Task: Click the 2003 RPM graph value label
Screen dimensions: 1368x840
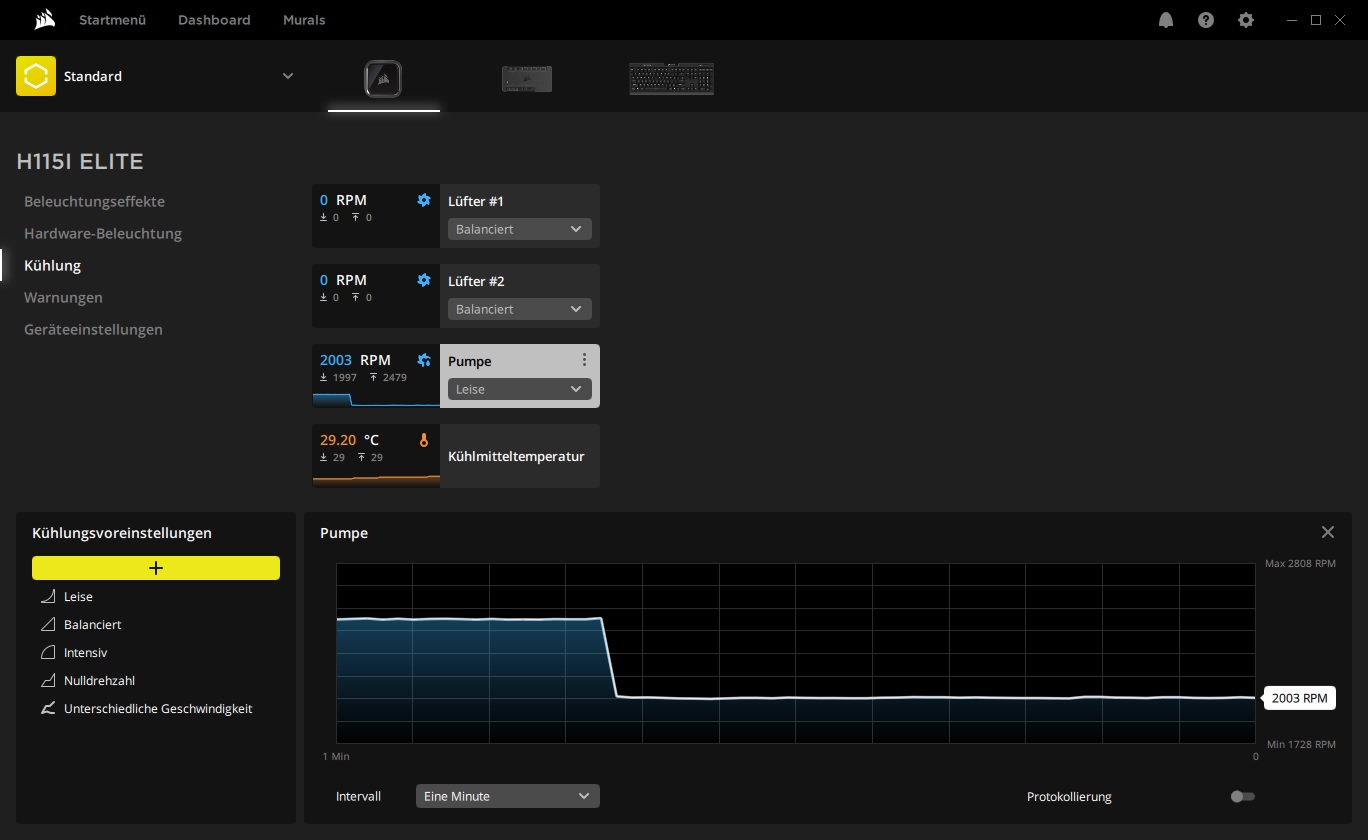Action: pyautogui.click(x=1300, y=698)
